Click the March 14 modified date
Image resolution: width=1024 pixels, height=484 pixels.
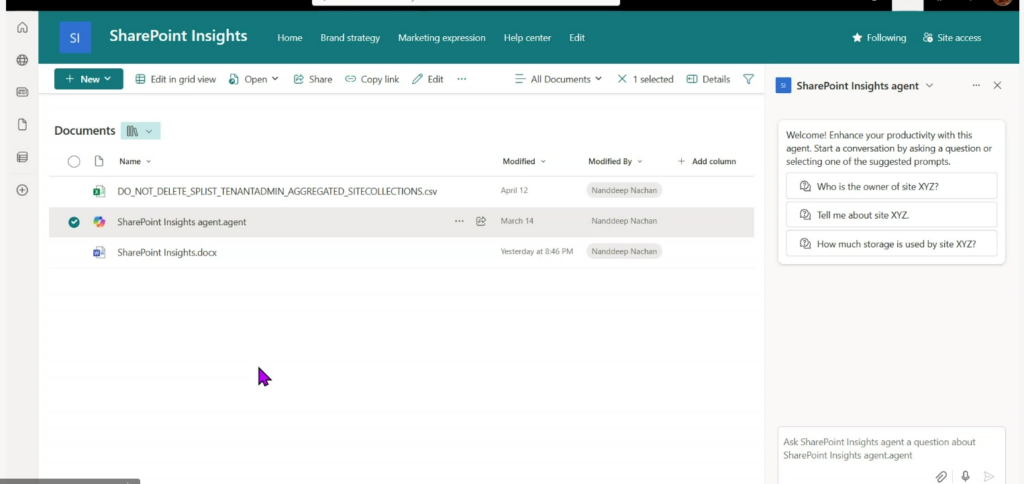517,221
